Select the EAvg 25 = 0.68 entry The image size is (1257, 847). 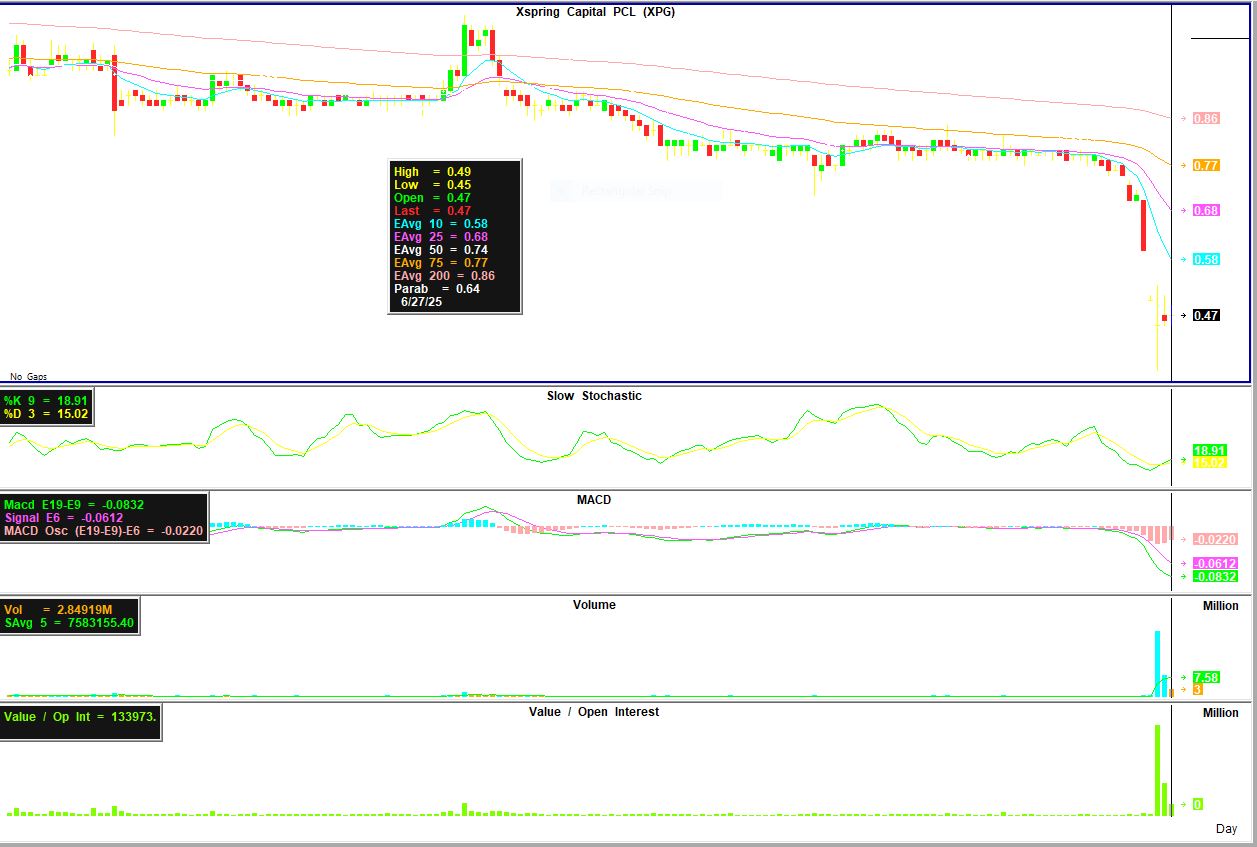tap(440, 237)
